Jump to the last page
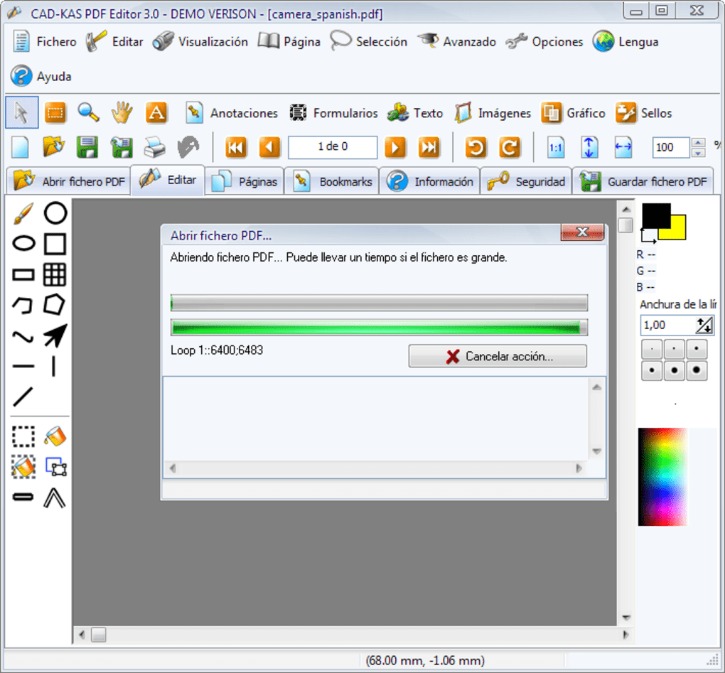725x673 pixels. [429, 148]
